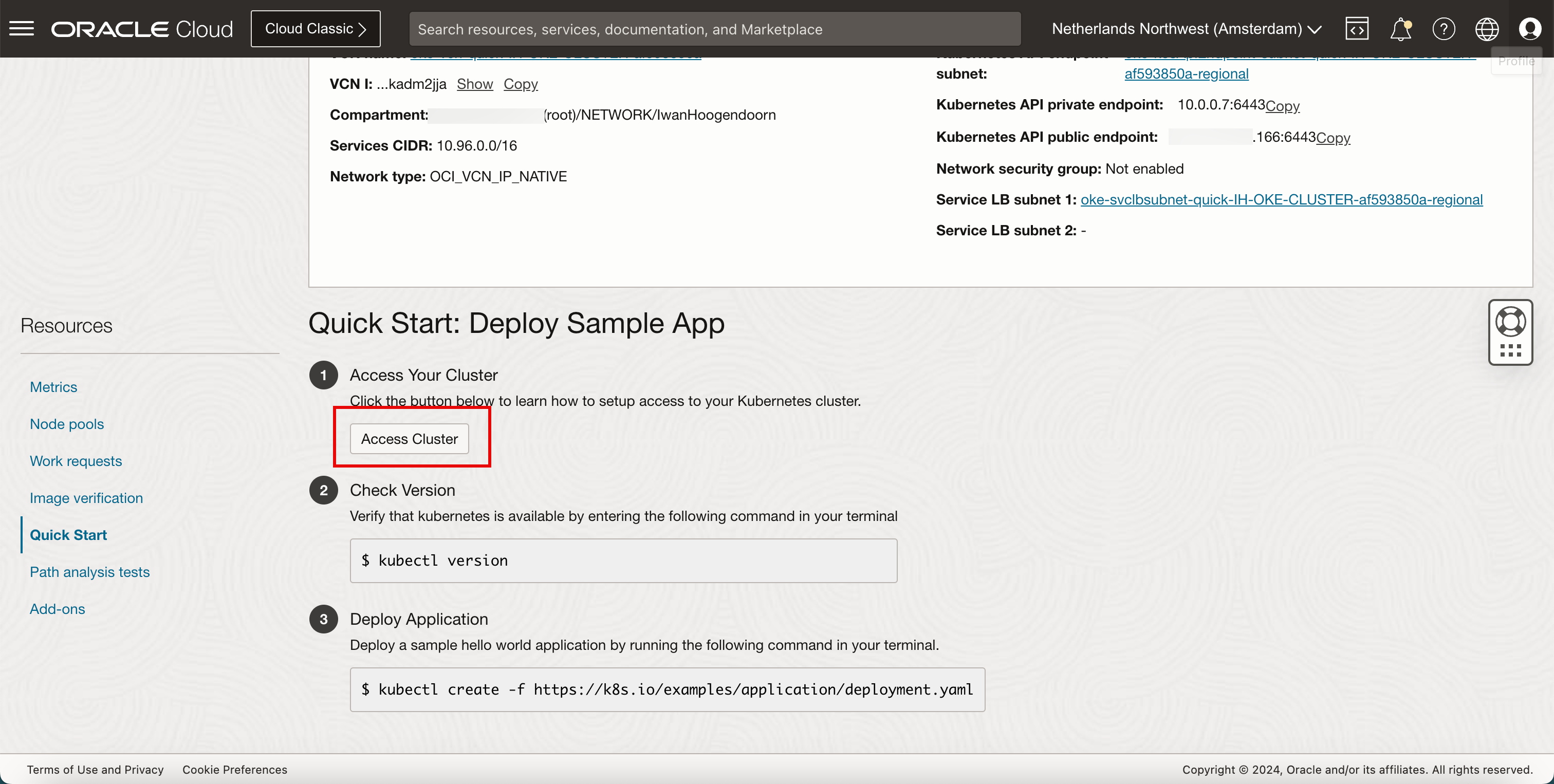Screen dimensions: 1554x784
Task: Click the lifebuoy support widget icon
Action: (1510, 322)
